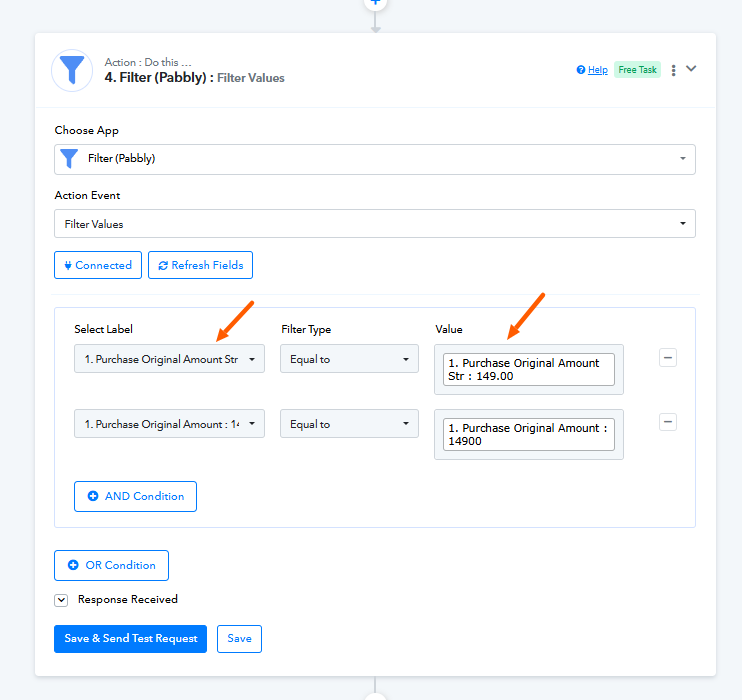Remove the first condition with minus icon
This screenshot has height=700, width=742.
pos(668,358)
